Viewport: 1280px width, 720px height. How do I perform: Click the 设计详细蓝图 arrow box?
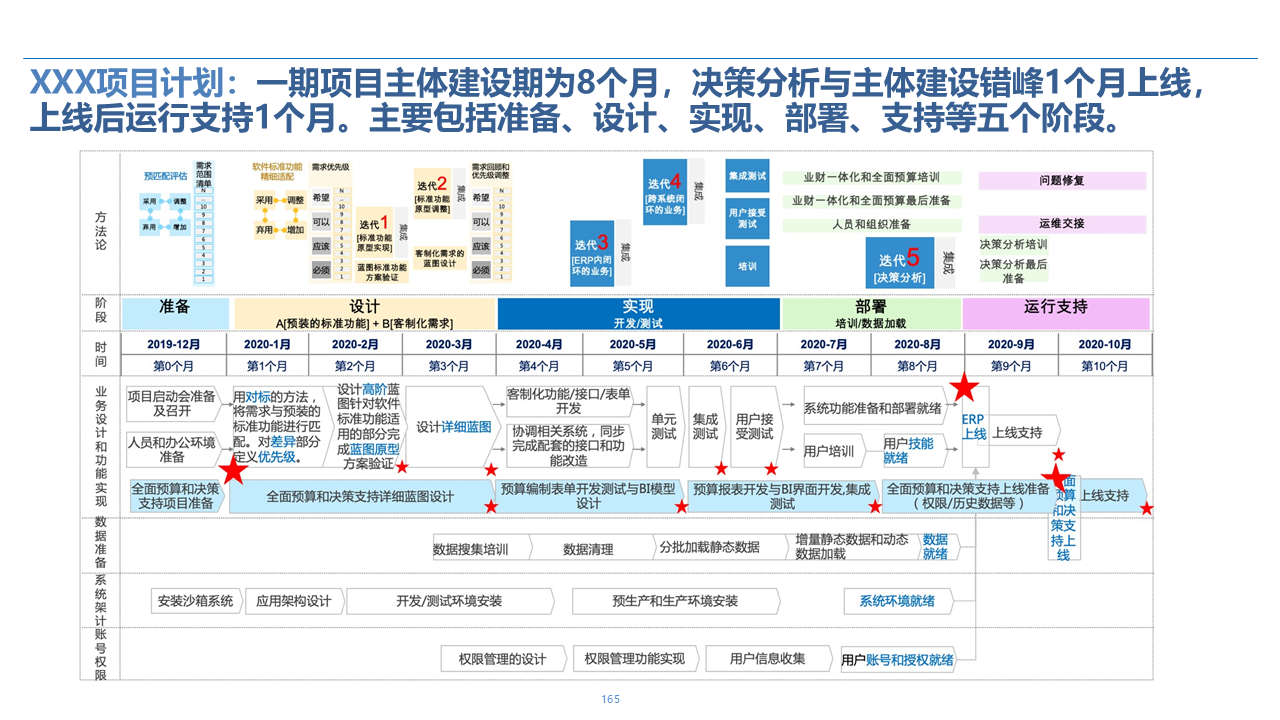pos(456,426)
